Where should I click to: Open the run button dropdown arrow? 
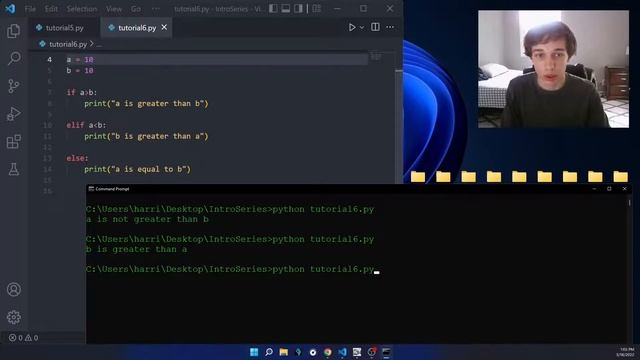pyautogui.click(x=362, y=27)
